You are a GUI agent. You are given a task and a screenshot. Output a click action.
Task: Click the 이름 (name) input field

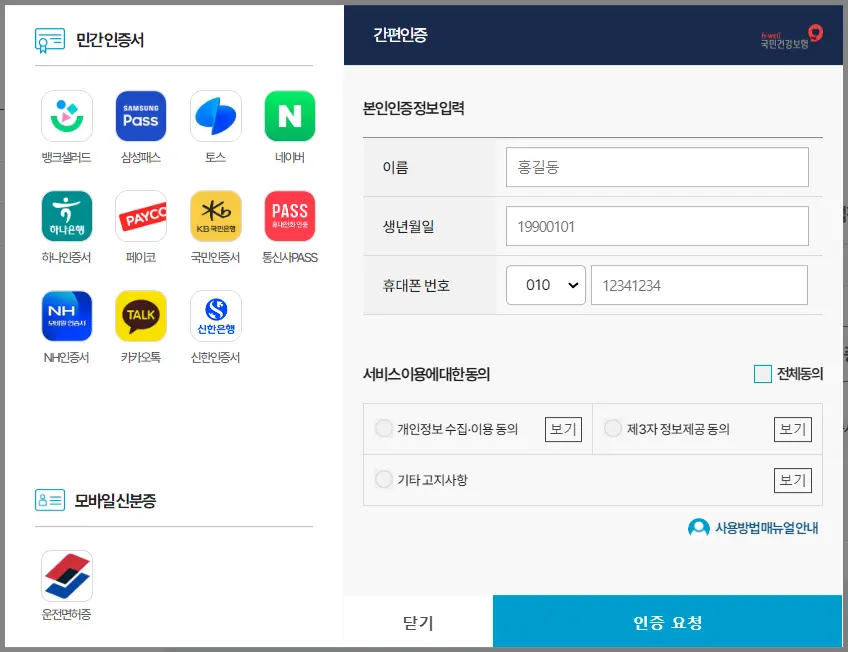point(657,167)
